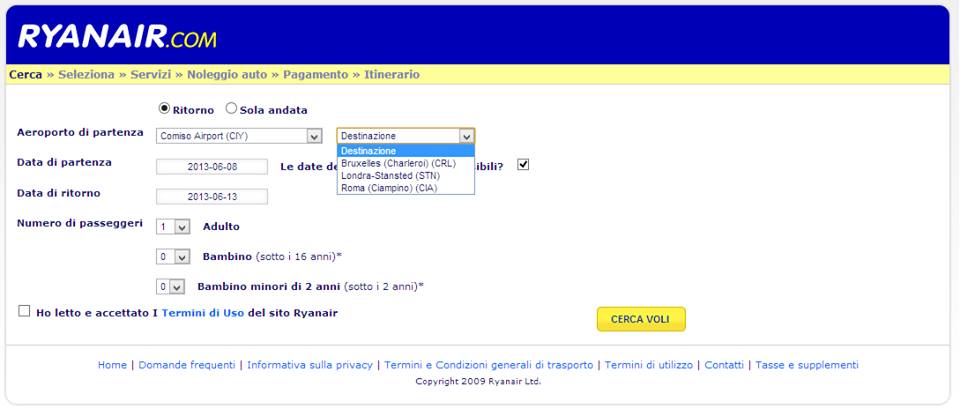Go to the Servizi breadcrumb step

[x=151, y=75]
